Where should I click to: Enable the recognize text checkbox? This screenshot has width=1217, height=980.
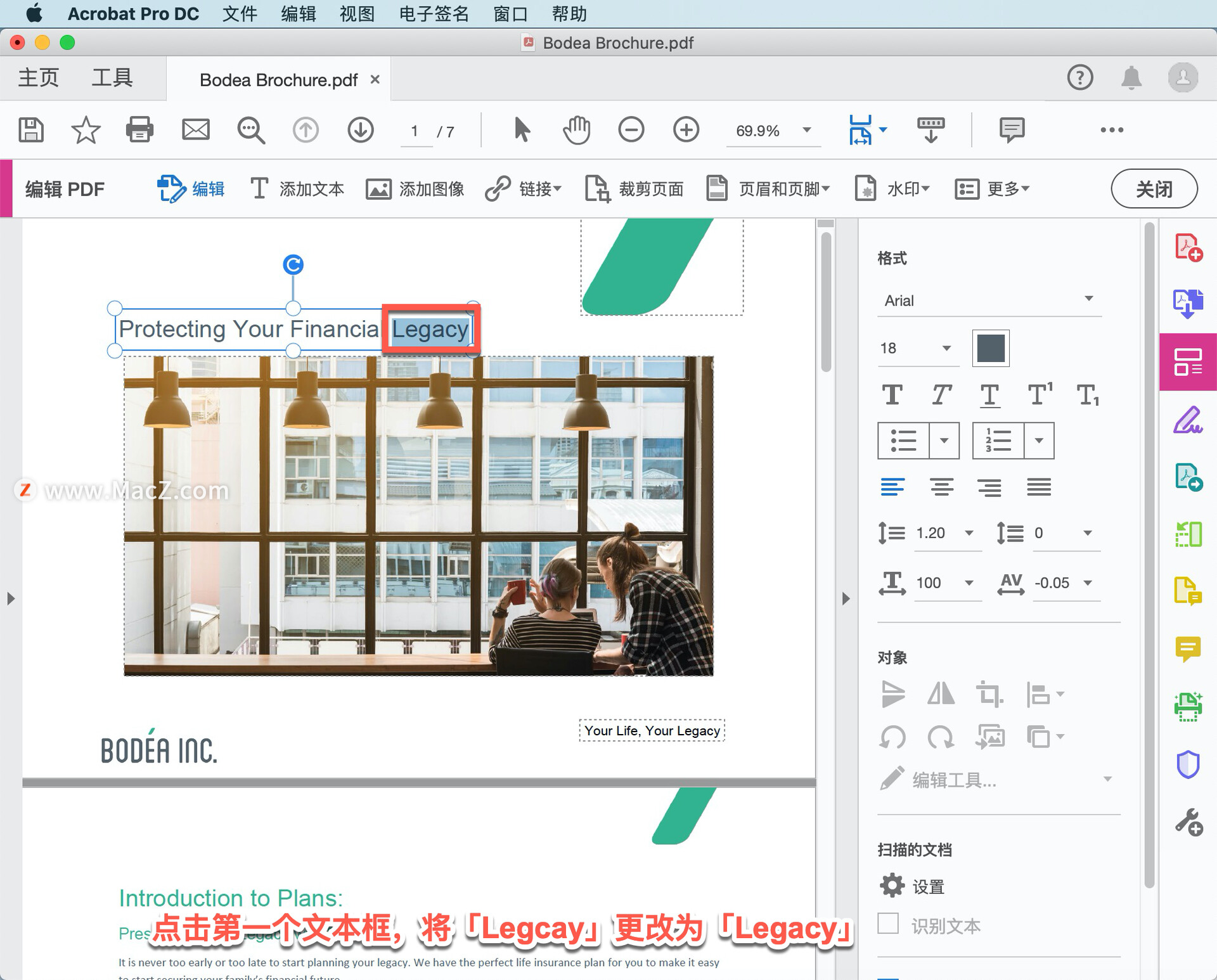click(x=888, y=924)
